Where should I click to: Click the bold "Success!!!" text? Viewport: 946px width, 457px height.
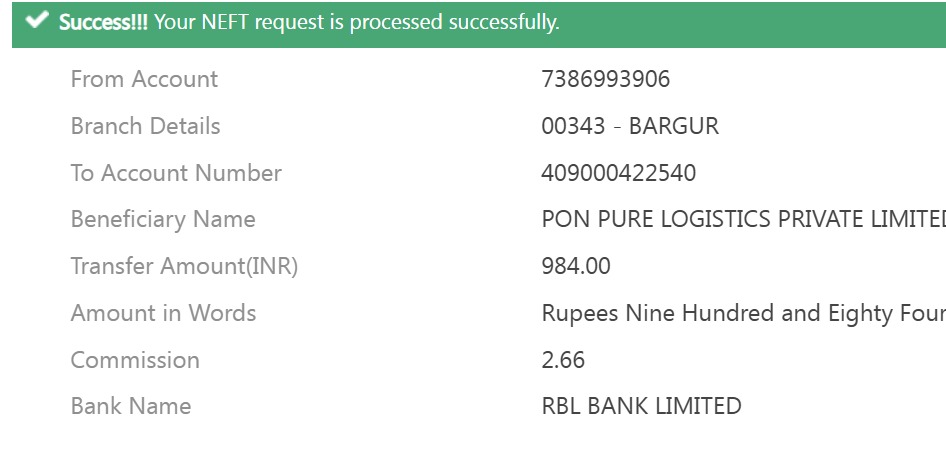click(103, 22)
